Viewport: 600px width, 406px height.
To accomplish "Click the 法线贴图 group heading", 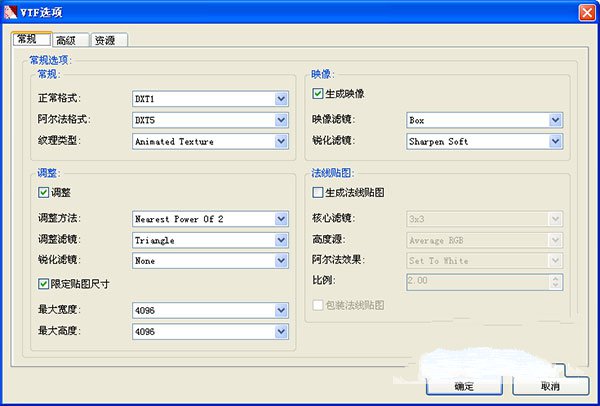I will [333, 173].
